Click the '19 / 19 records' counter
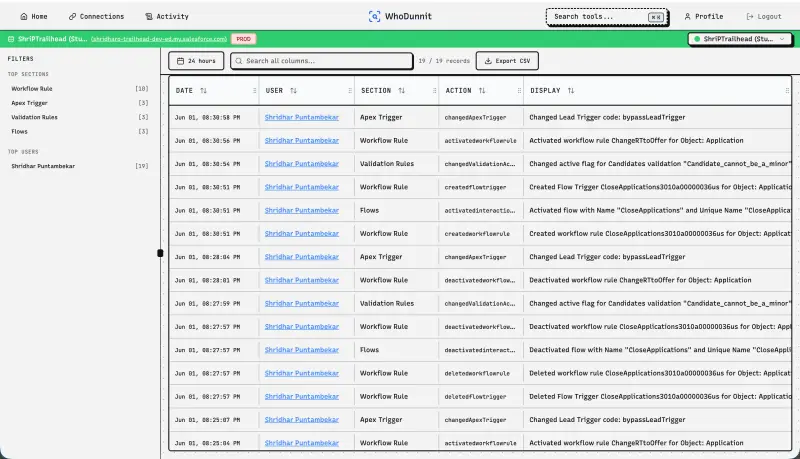Image resolution: width=800 pixels, height=459 pixels. [444, 61]
